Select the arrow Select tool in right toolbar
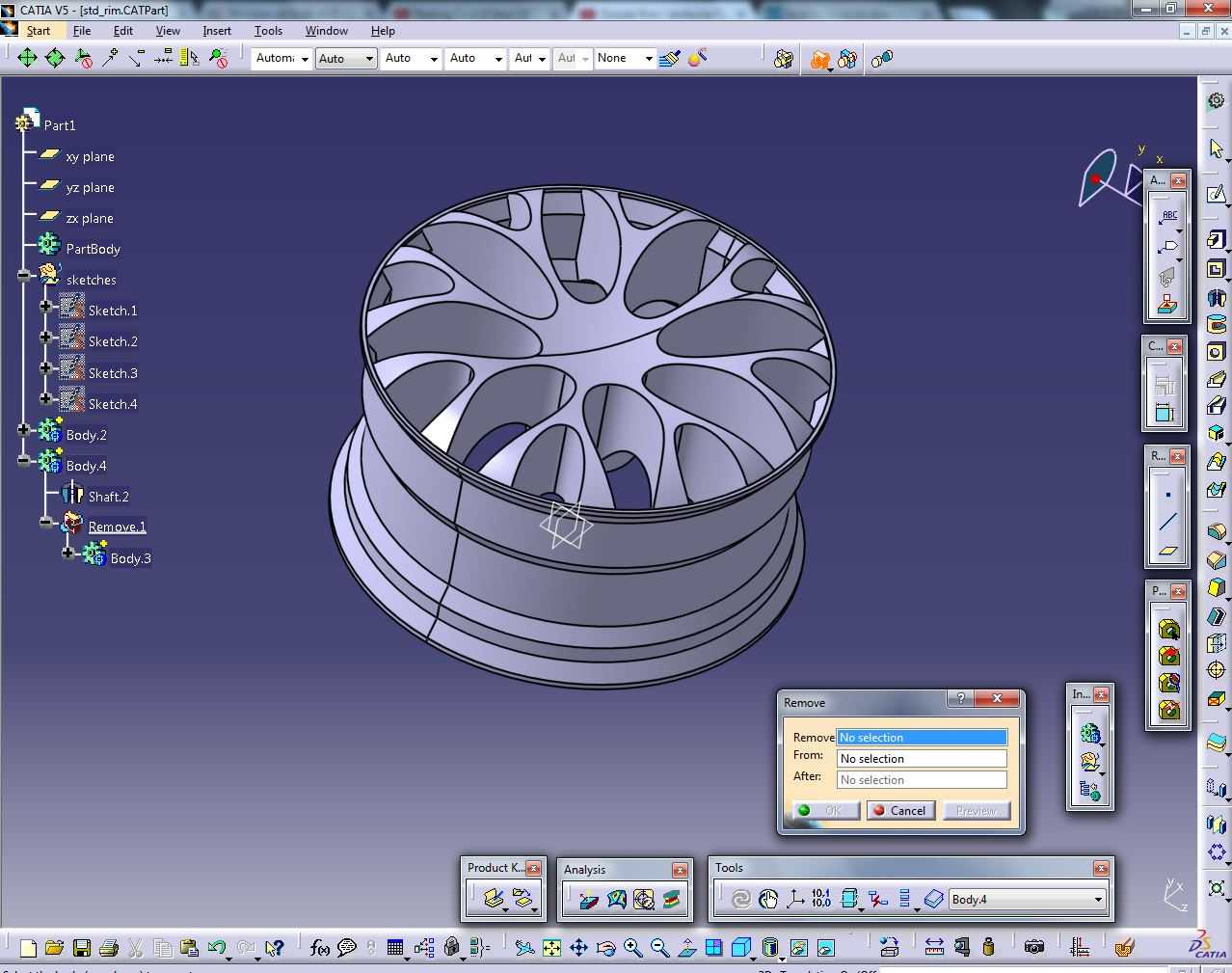The width and height of the screenshot is (1232, 973). coord(1217,149)
